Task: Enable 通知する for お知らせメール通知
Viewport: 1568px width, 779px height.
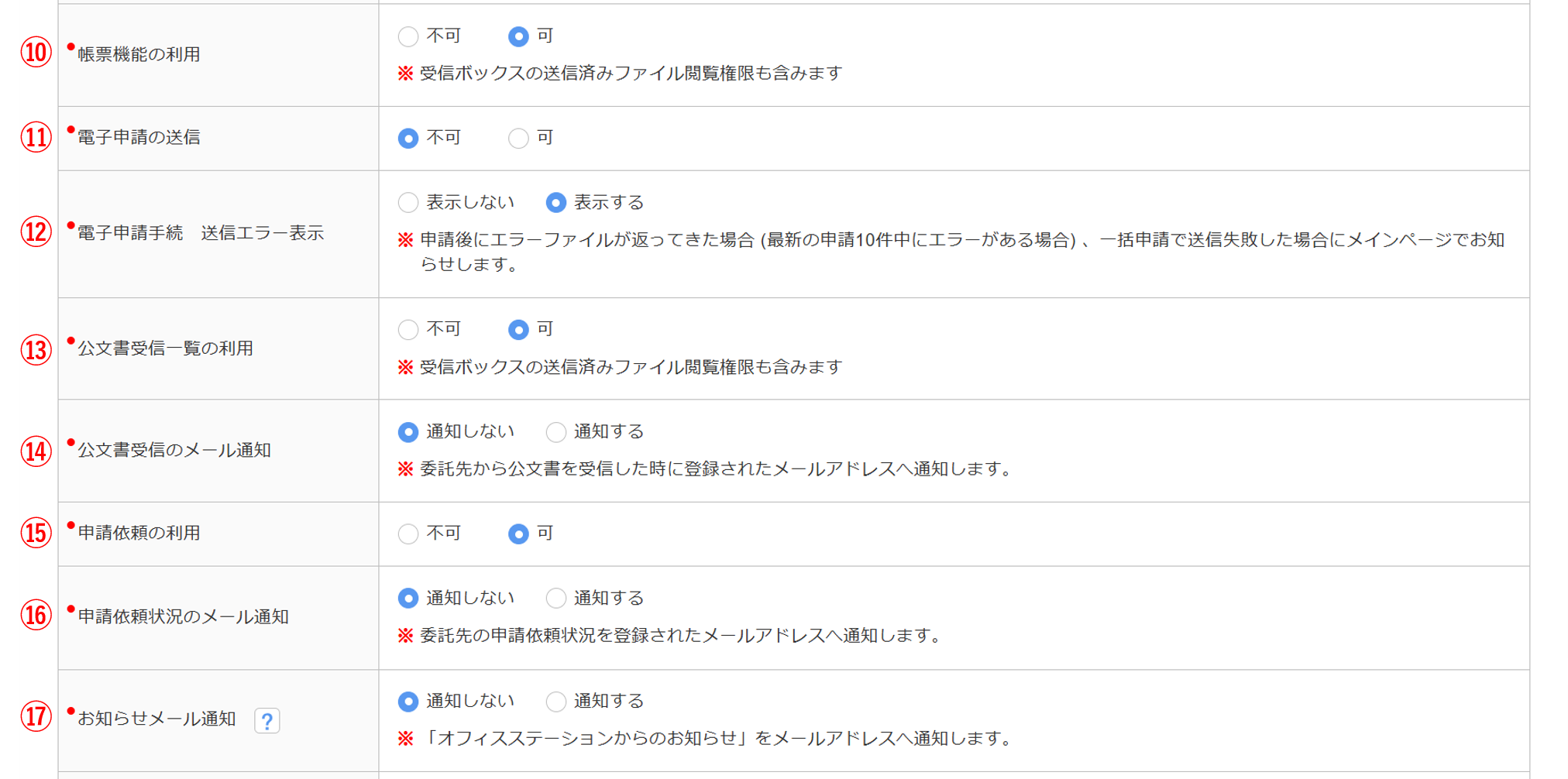Action: click(555, 702)
